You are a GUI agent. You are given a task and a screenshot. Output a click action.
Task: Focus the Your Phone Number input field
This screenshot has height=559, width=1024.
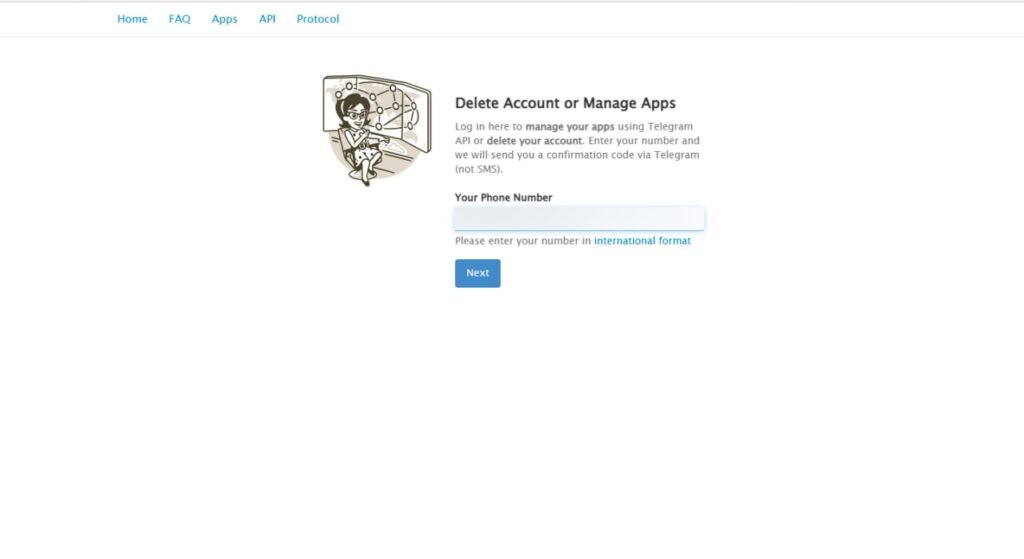pos(579,218)
